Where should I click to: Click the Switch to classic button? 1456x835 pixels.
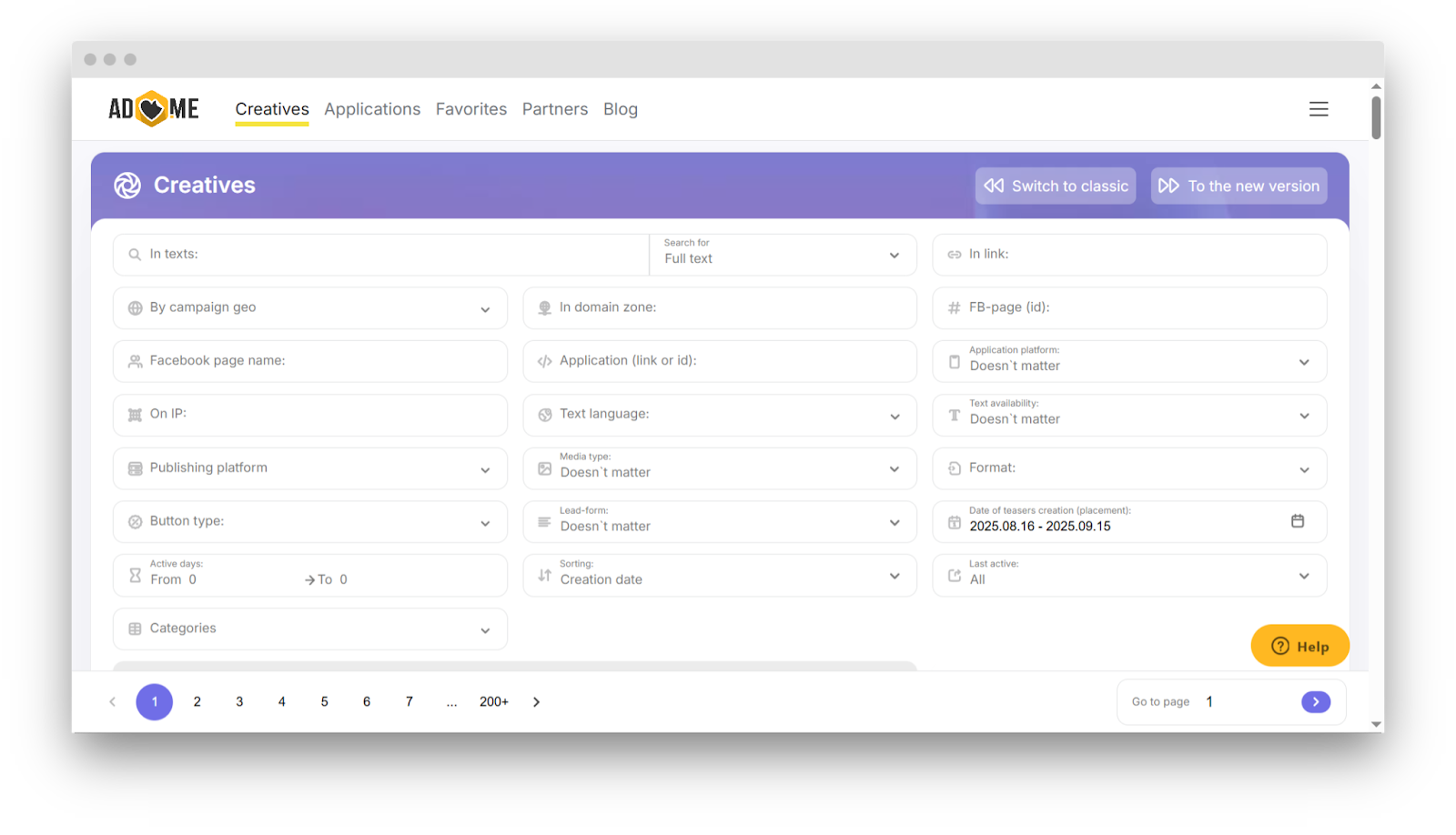tap(1054, 186)
